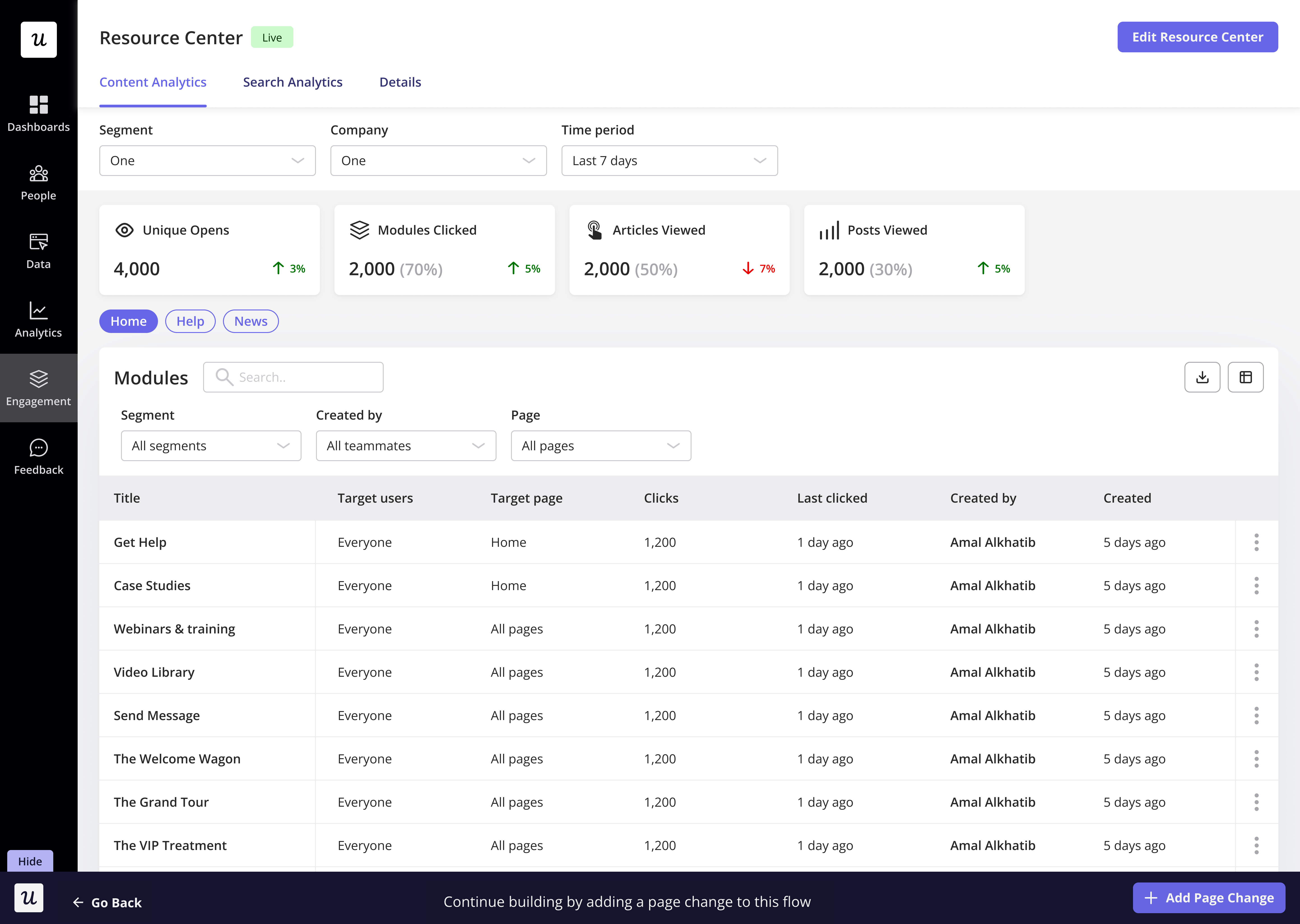Viewport: 1300px width, 924px height.
Task: Select the Home page filter pill
Action: (128, 321)
